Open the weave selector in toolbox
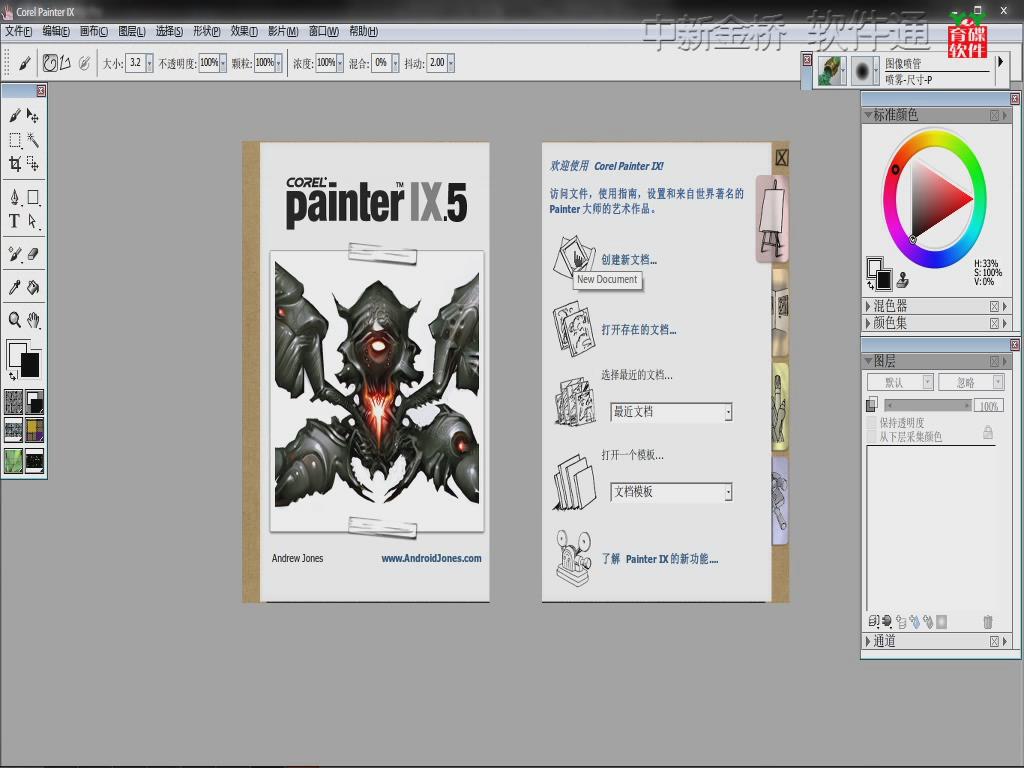The image size is (1024, 768). coord(34,430)
